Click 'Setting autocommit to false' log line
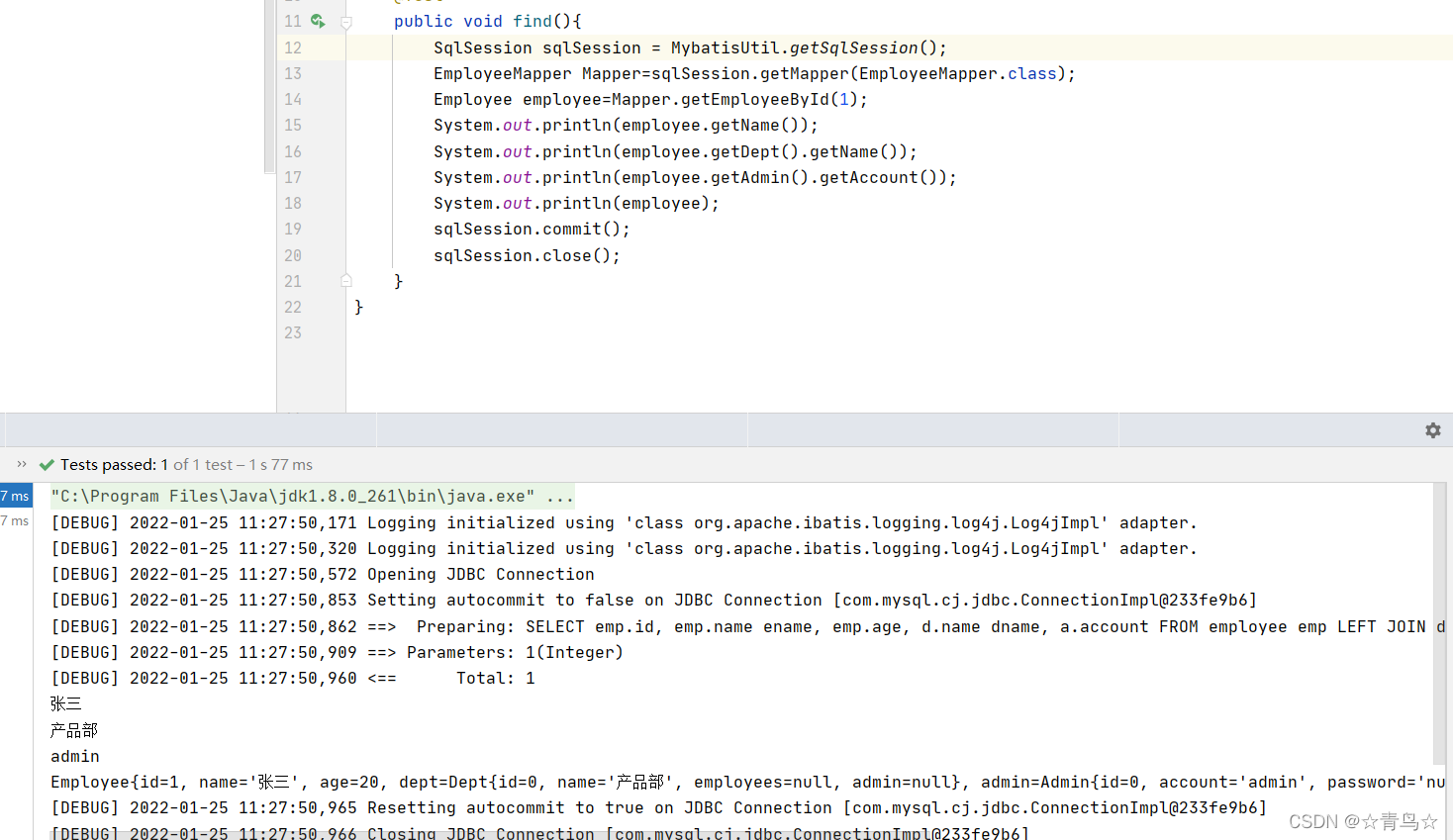The image size is (1453, 840). click(653, 600)
